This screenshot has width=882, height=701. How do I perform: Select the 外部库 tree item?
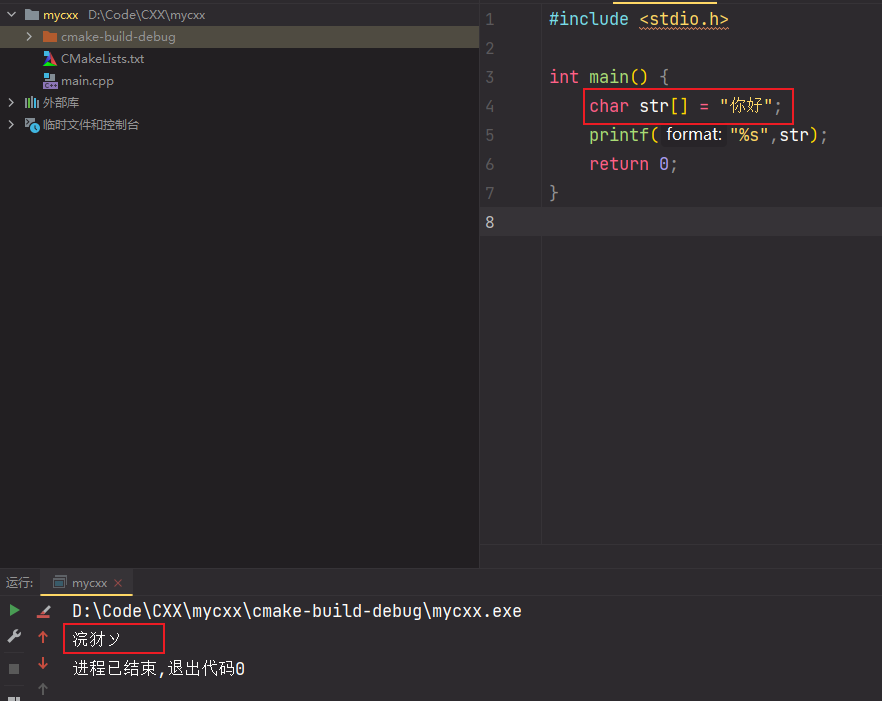point(61,102)
